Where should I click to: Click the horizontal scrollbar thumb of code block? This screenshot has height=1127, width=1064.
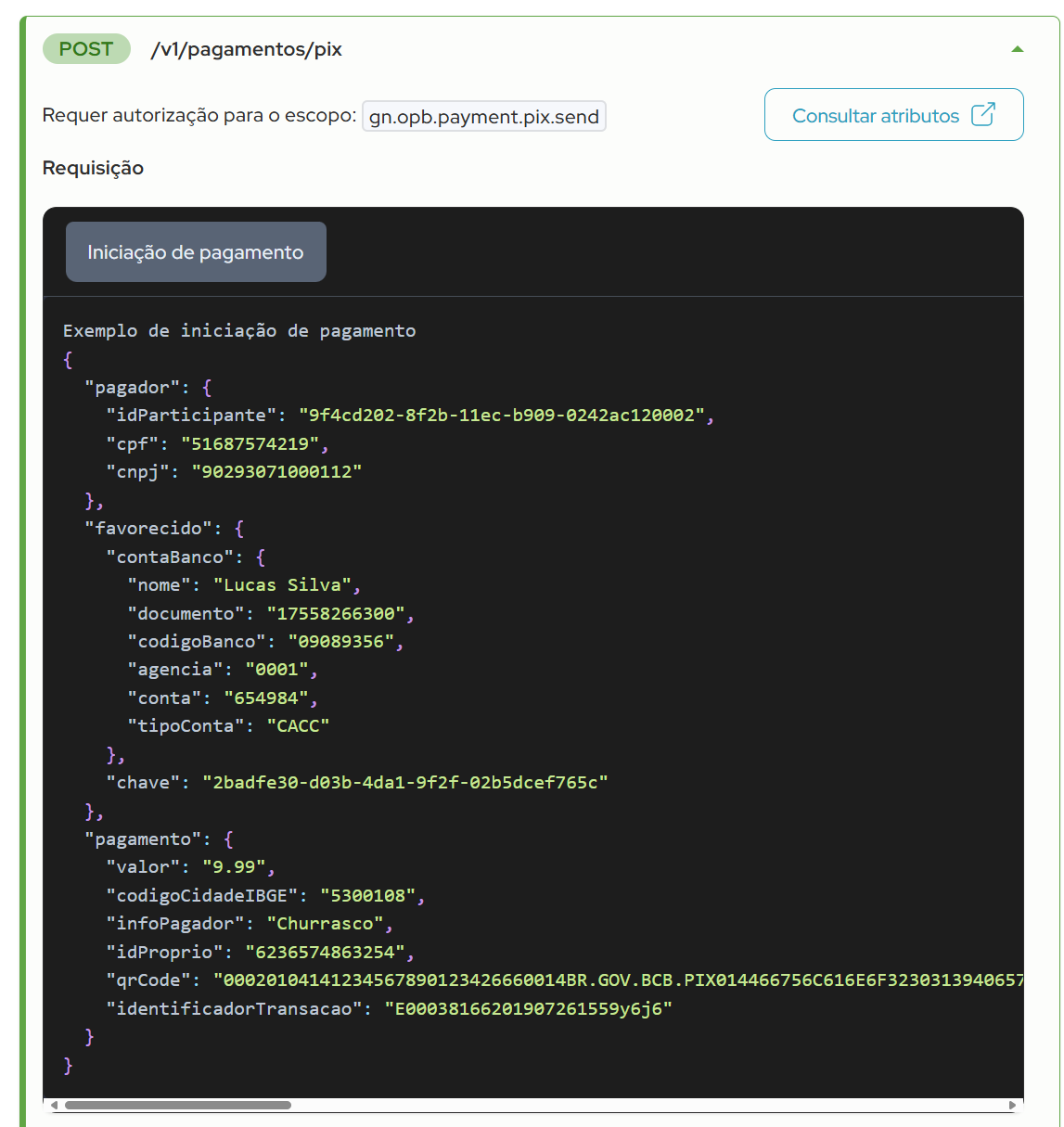coord(177,1105)
